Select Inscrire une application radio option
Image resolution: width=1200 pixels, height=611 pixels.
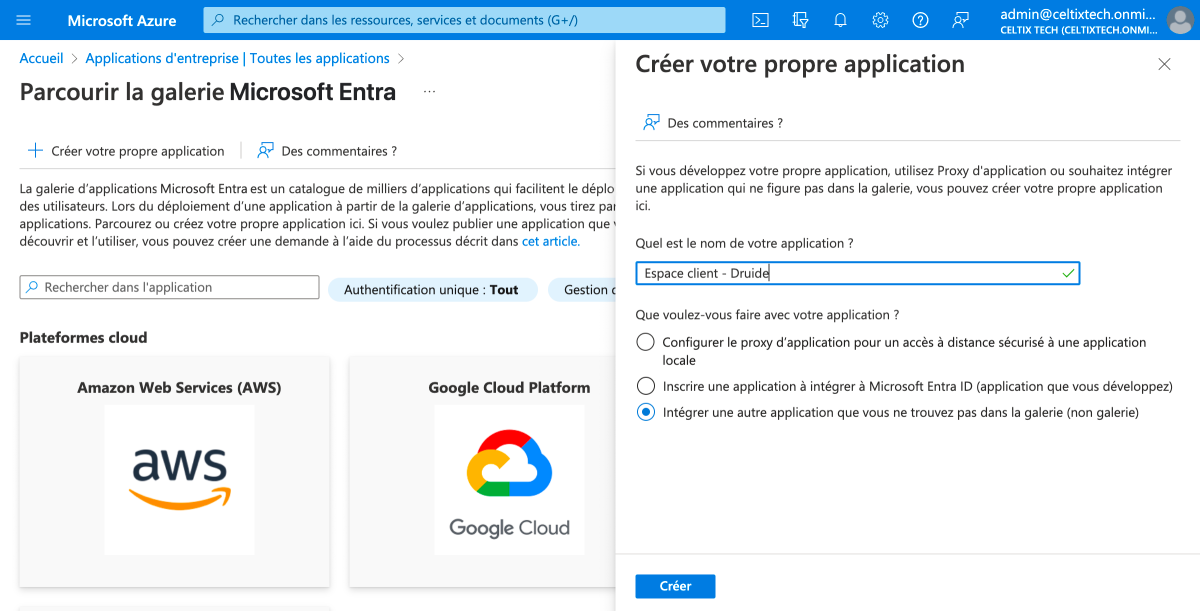pos(646,385)
